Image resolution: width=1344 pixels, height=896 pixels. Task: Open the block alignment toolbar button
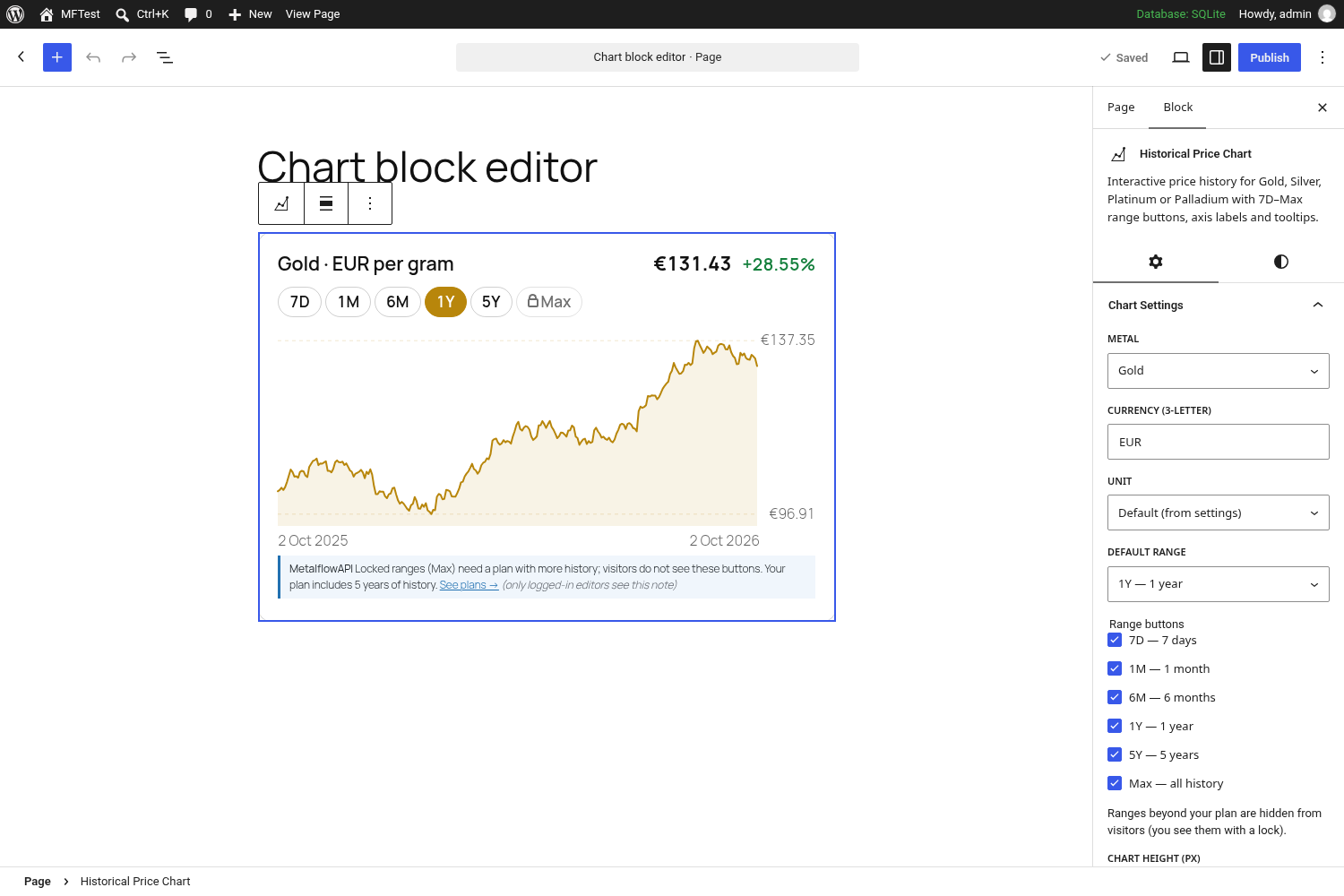pos(326,203)
